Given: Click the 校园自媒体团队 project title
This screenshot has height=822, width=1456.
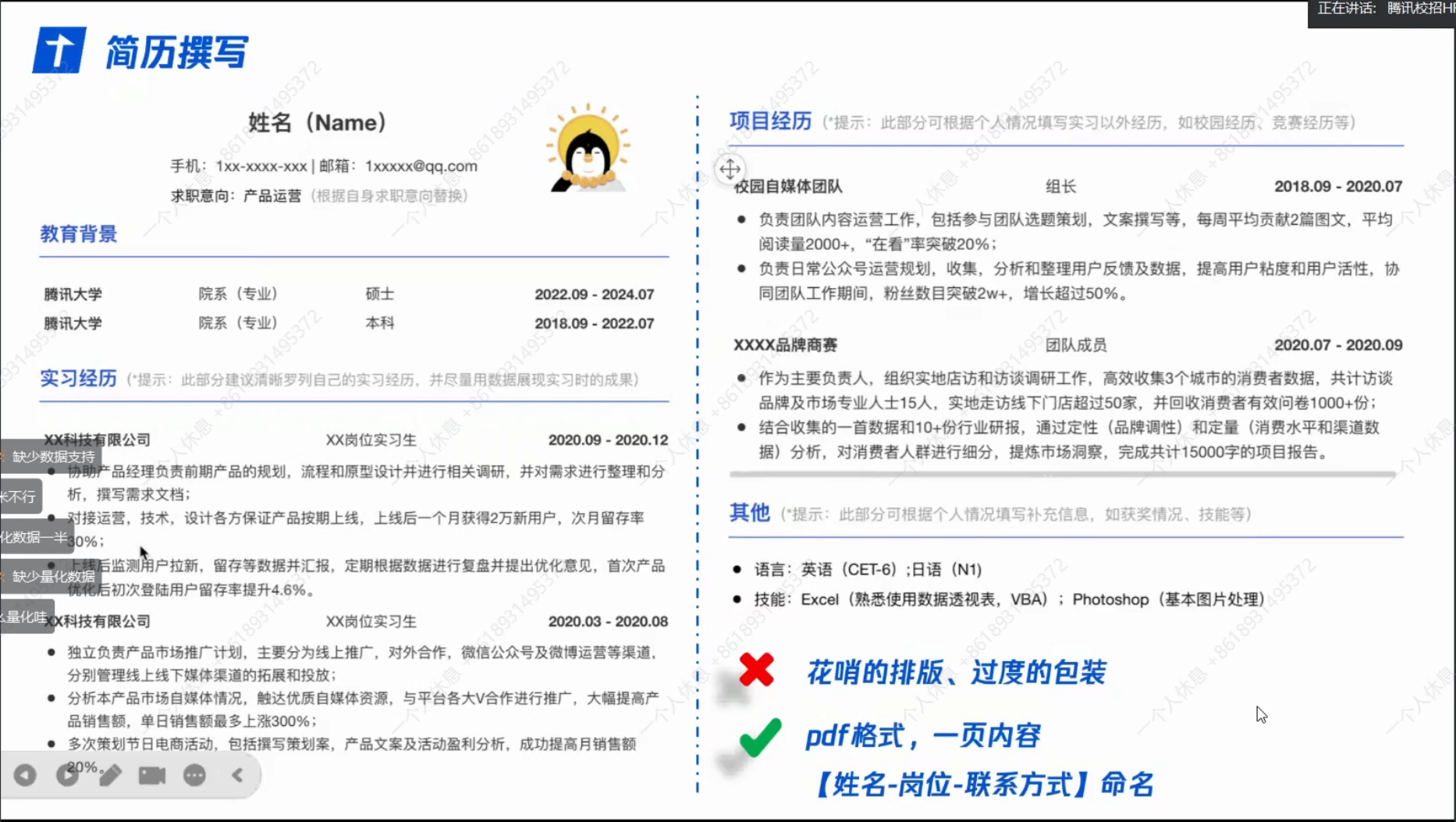Looking at the screenshot, I should [788, 187].
